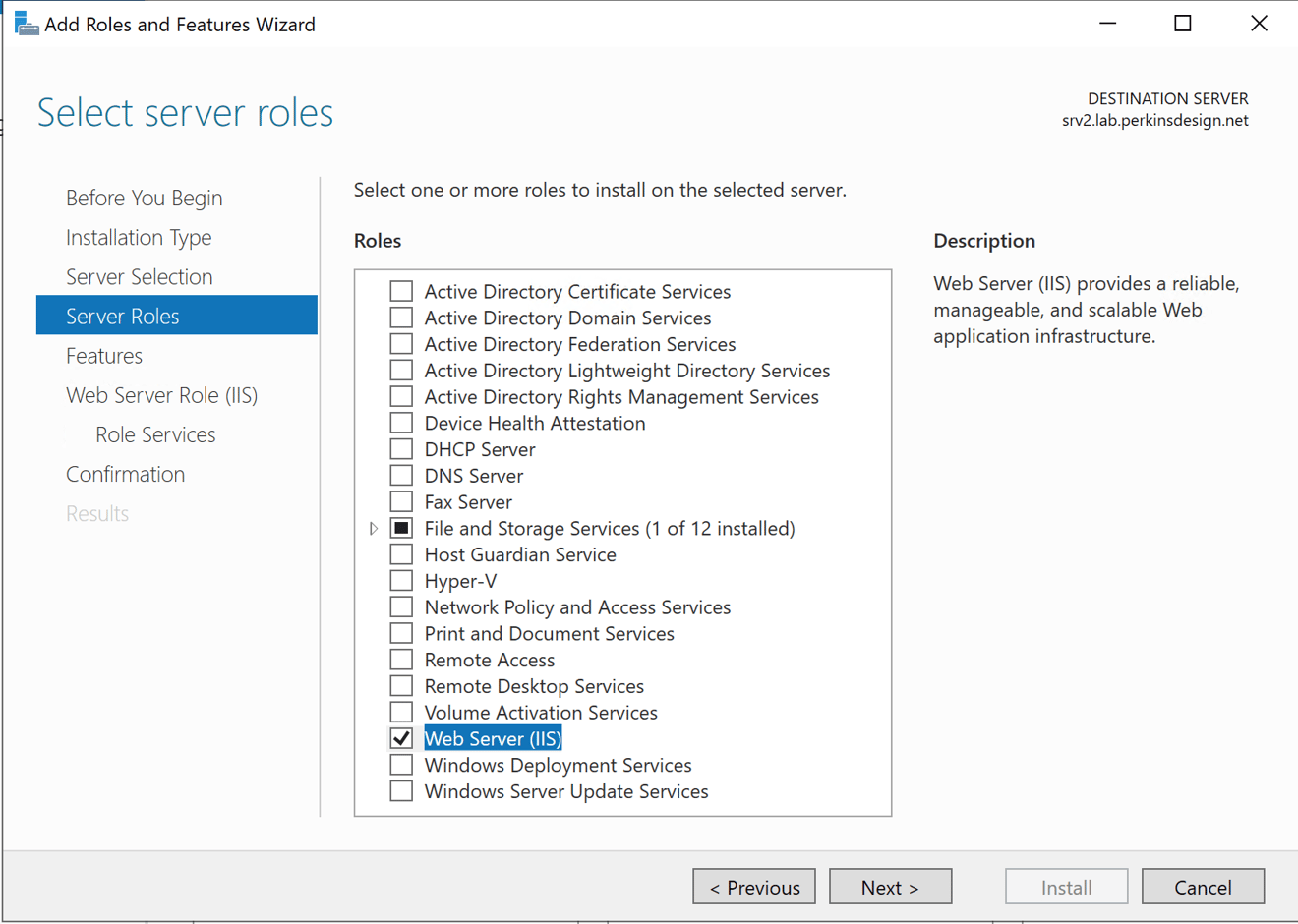The image size is (1298, 924).
Task: Open the Installation Type page
Action: click(139, 237)
